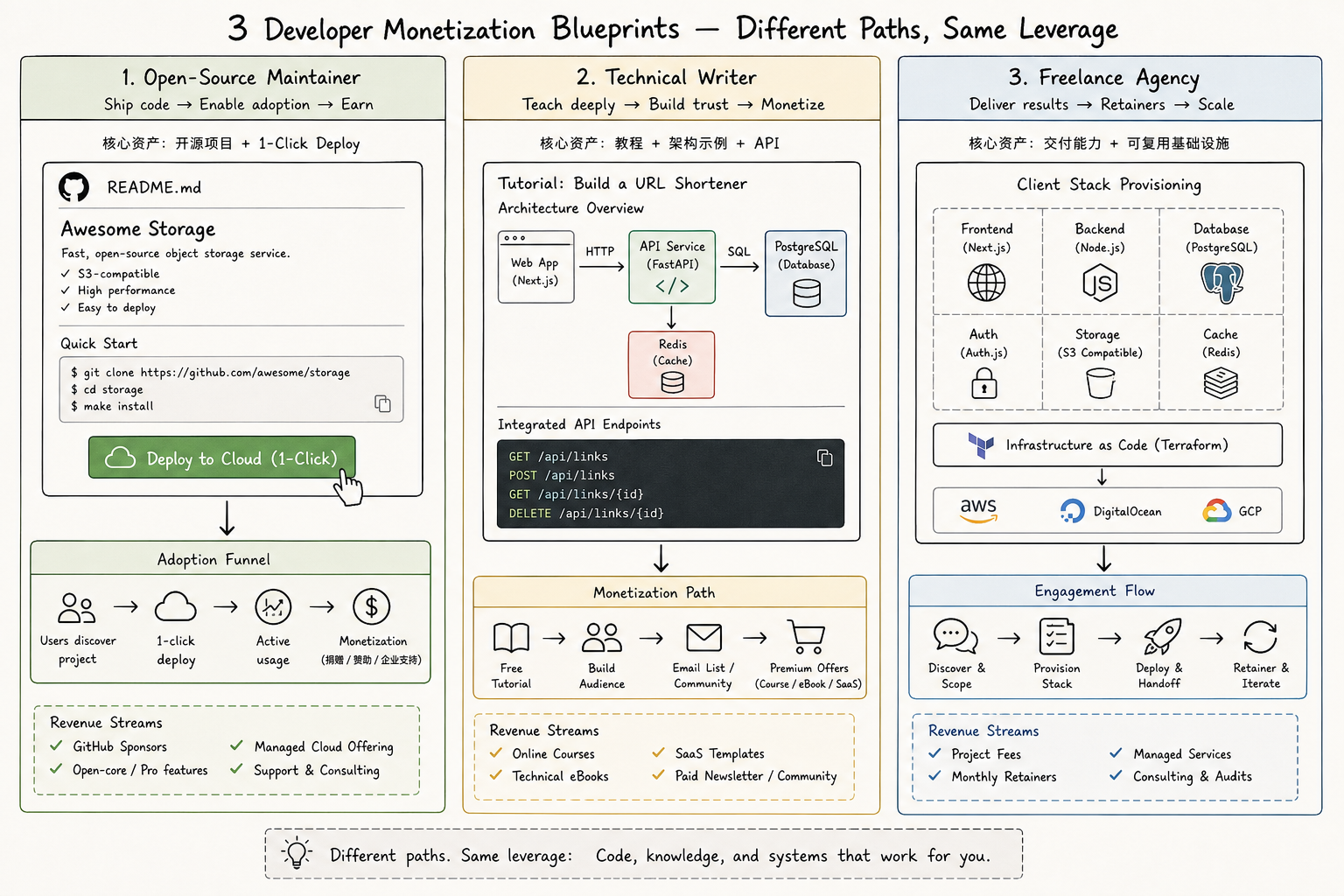Click the Managed Services item
The height and width of the screenshot is (896, 1344).
pyautogui.click(x=1171, y=753)
